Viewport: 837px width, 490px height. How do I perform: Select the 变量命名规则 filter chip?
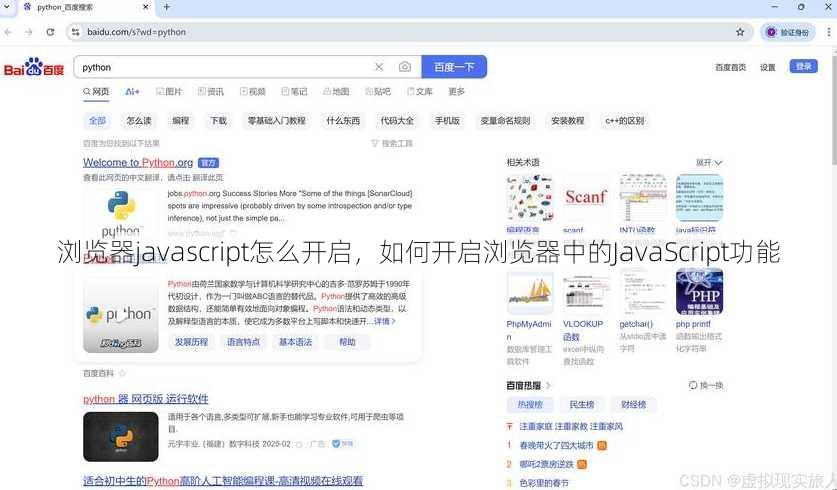(505, 121)
